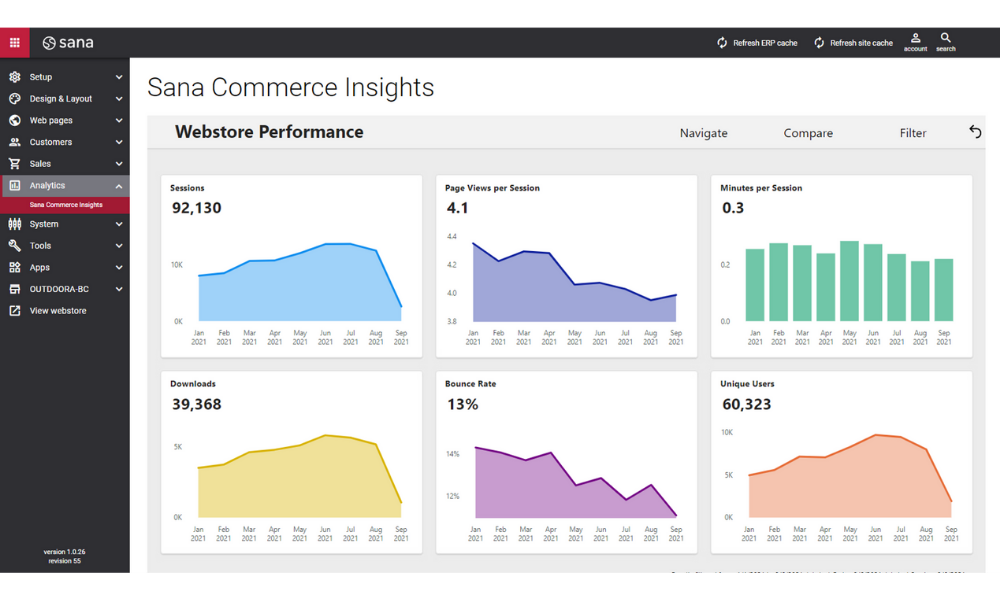1000x600 pixels.
Task: Click the Refresh site cache icon
Action: point(819,43)
